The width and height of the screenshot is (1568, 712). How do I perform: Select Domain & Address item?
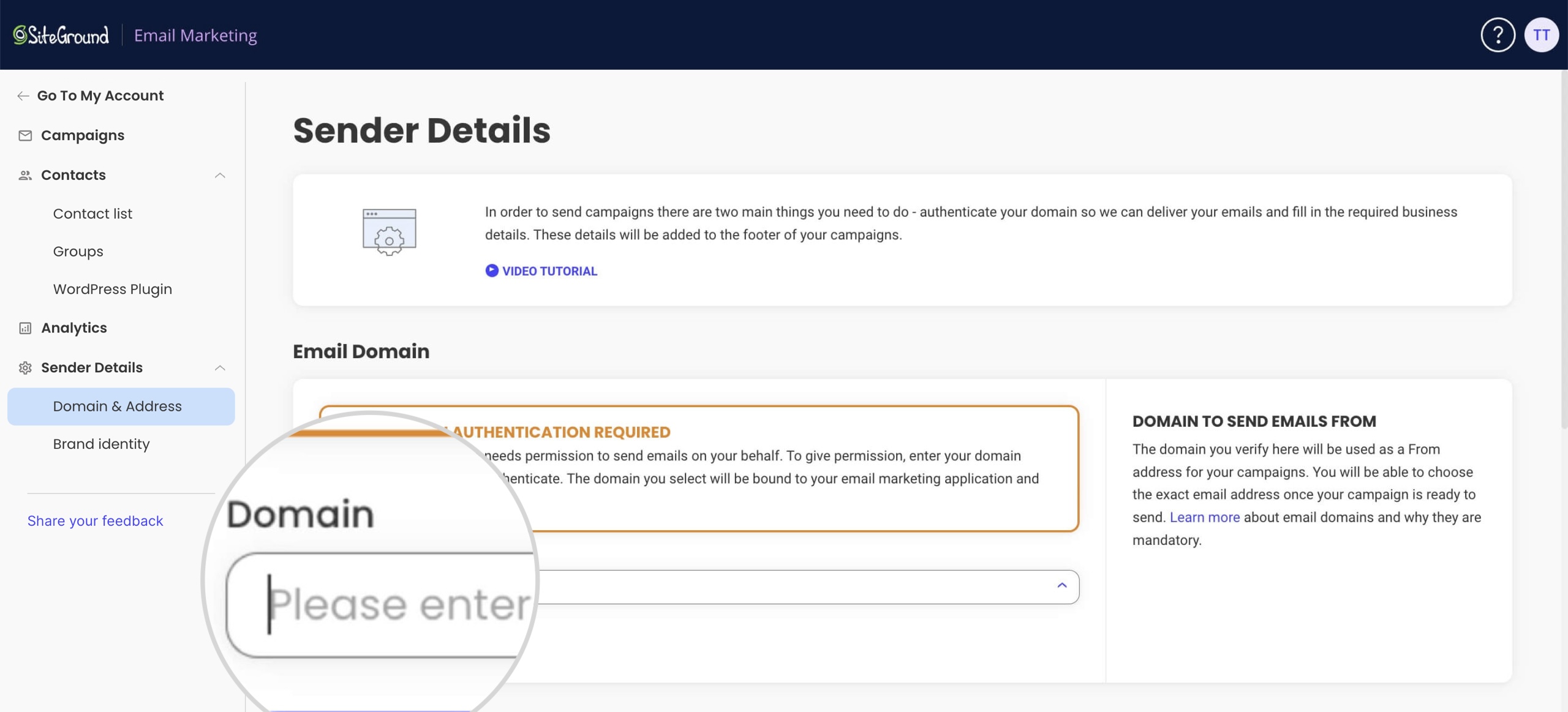click(x=121, y=407)
